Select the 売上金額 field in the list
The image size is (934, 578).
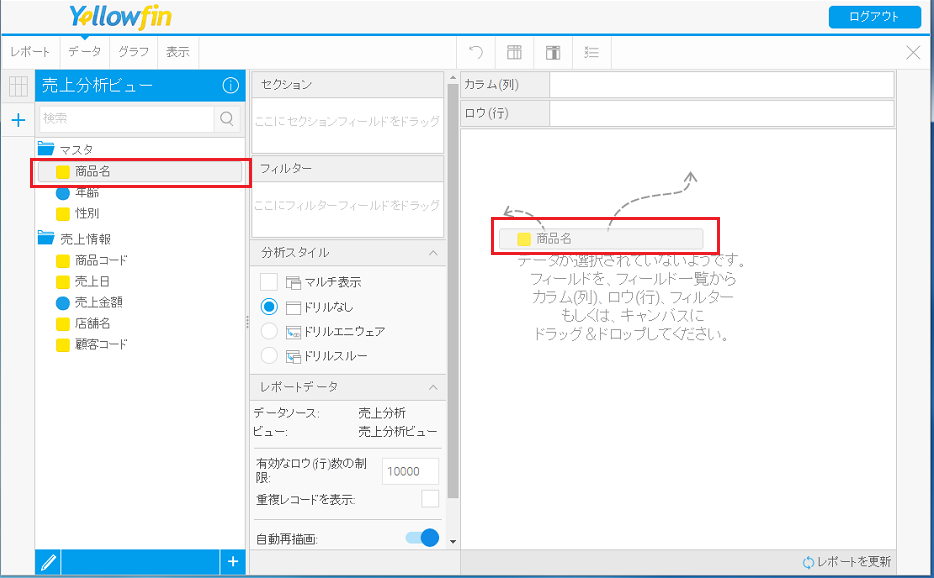click(98, 302)
